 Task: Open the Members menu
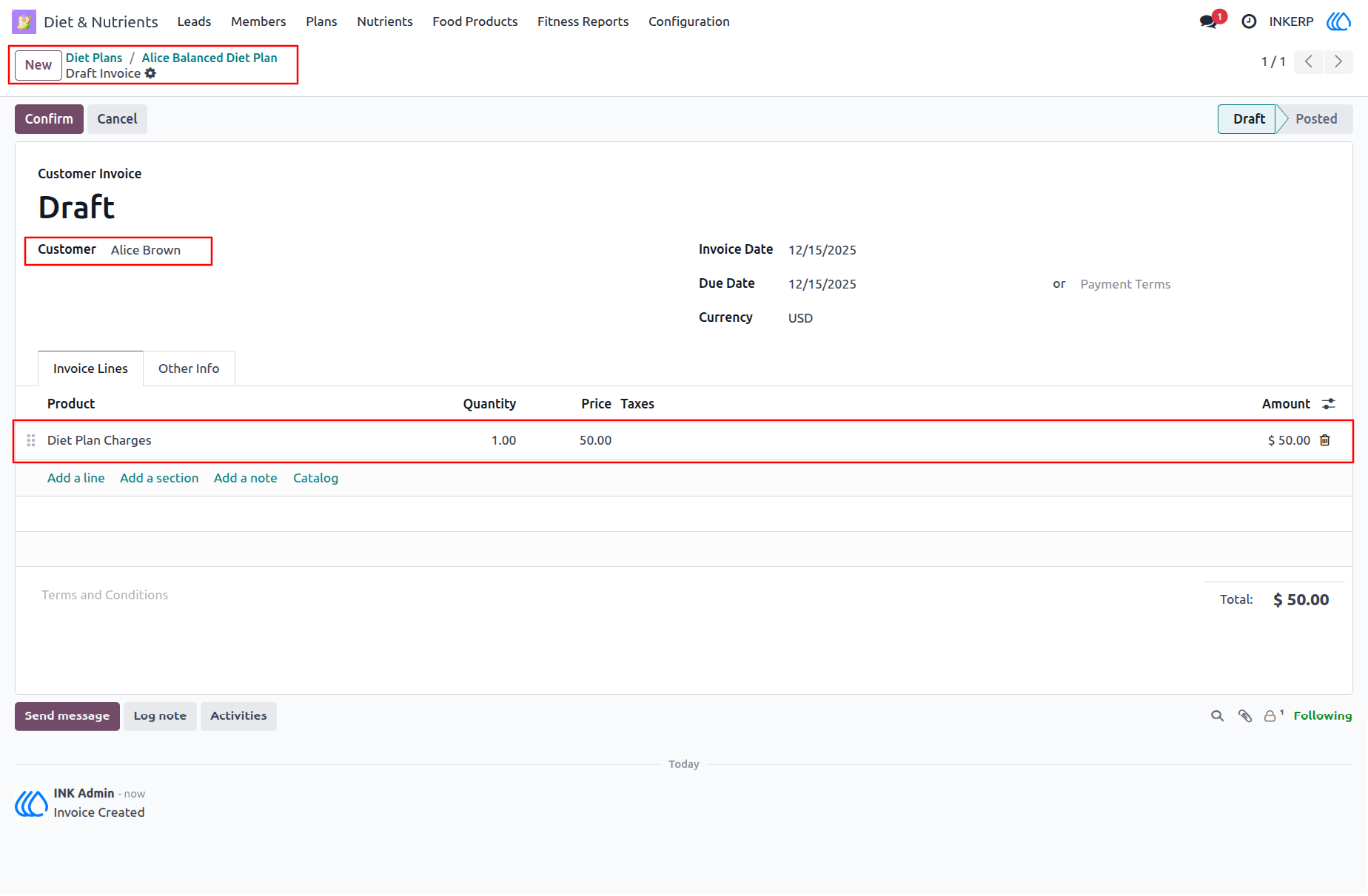(x=258, y=21)
